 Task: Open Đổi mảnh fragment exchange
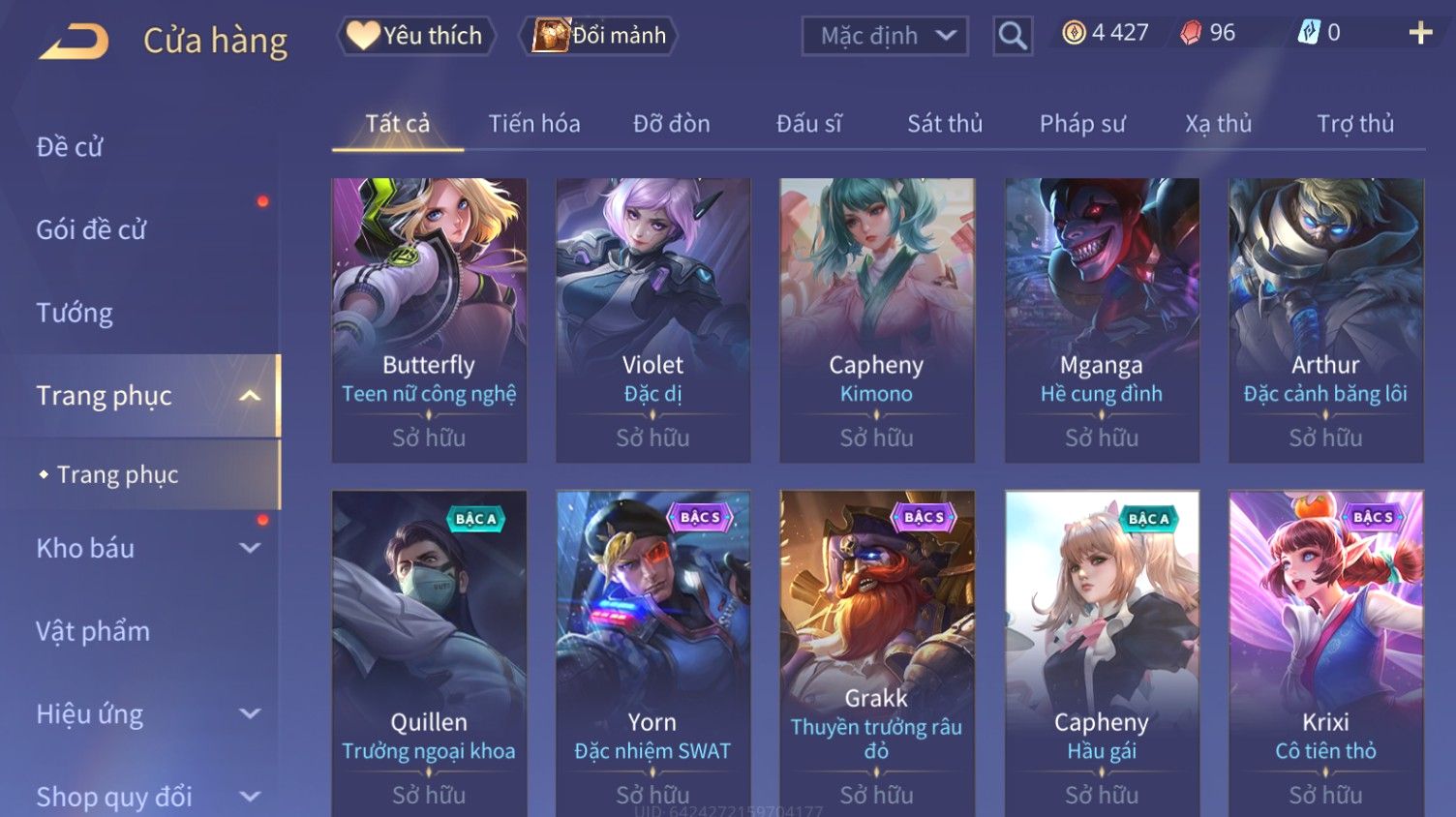click(x=598, y=36)
